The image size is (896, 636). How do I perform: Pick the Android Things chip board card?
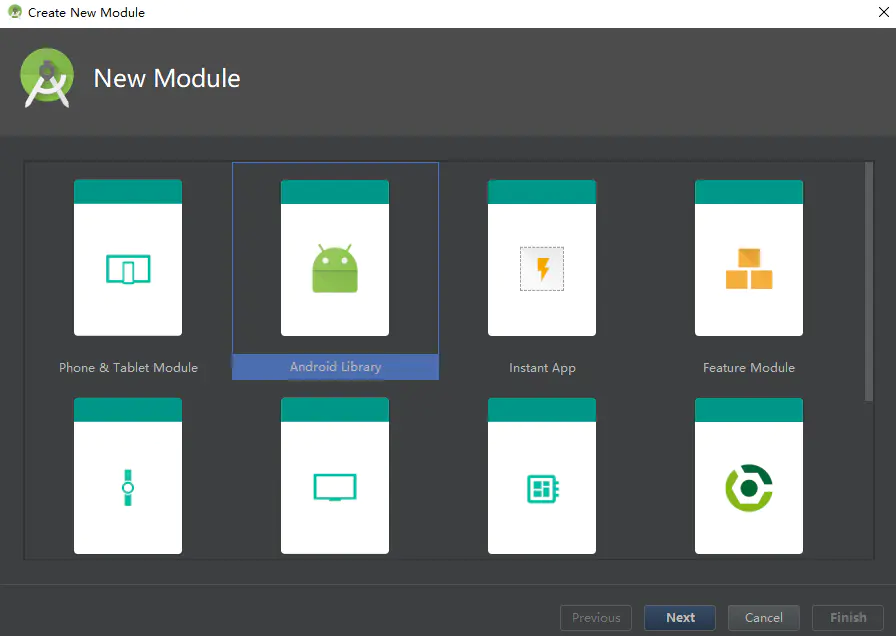pyautogui.click(x=542, y=476)
